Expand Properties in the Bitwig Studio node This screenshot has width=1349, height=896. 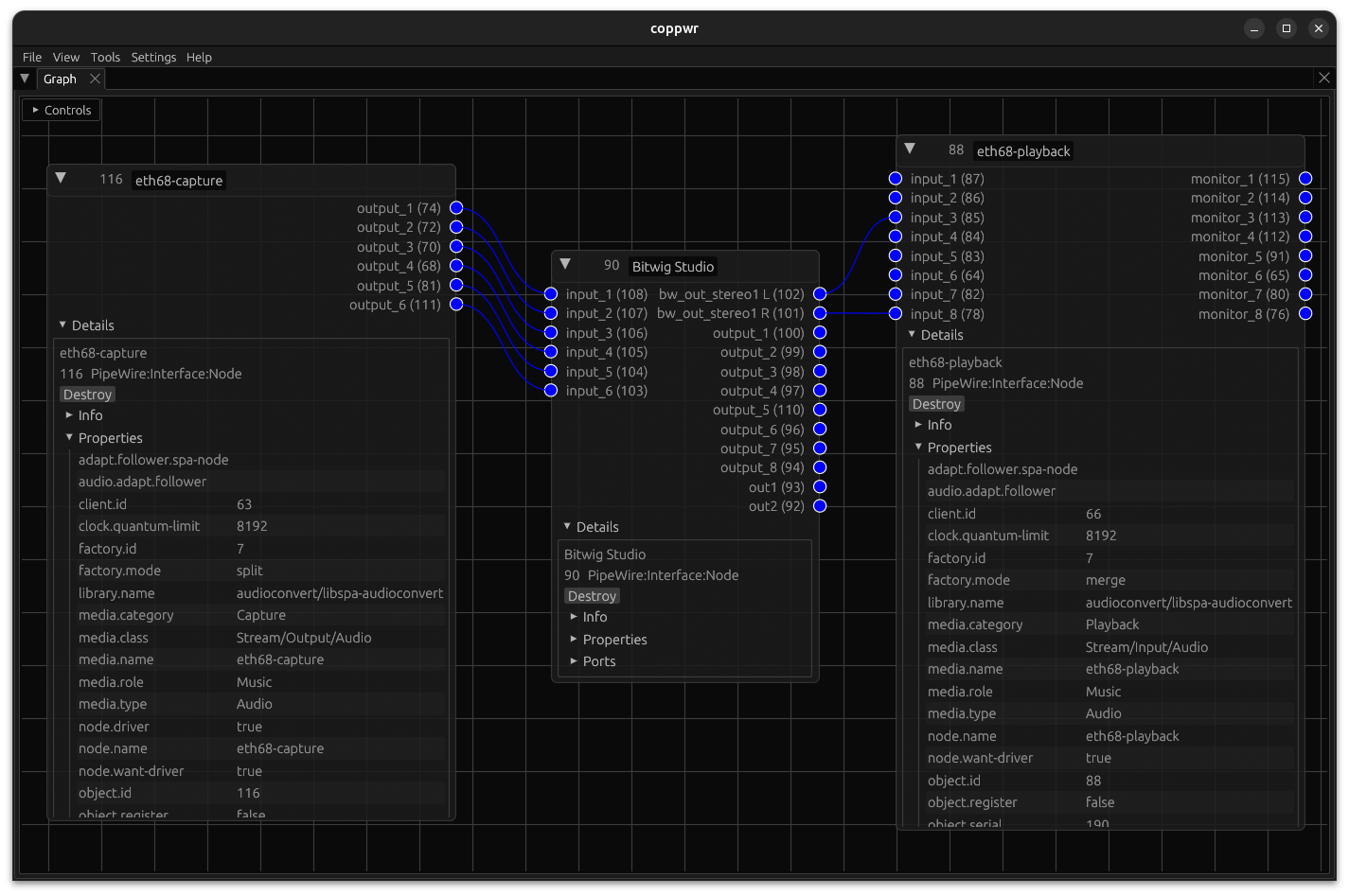click(609, 640)
